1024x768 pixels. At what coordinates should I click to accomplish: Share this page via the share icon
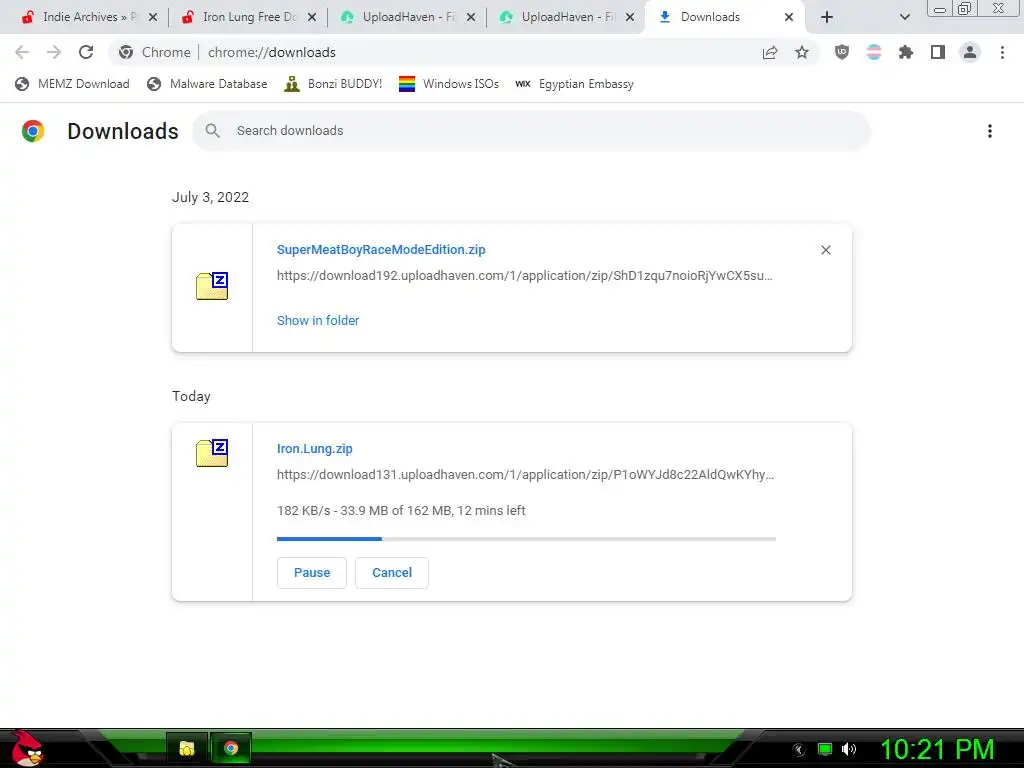[x=770, y=52]
